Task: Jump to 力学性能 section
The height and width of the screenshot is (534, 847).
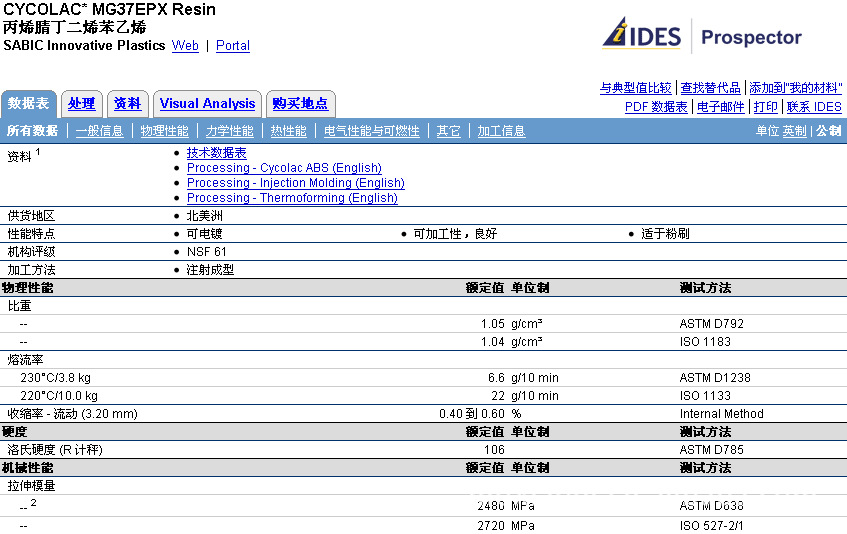Action: [x=229, y=131]
